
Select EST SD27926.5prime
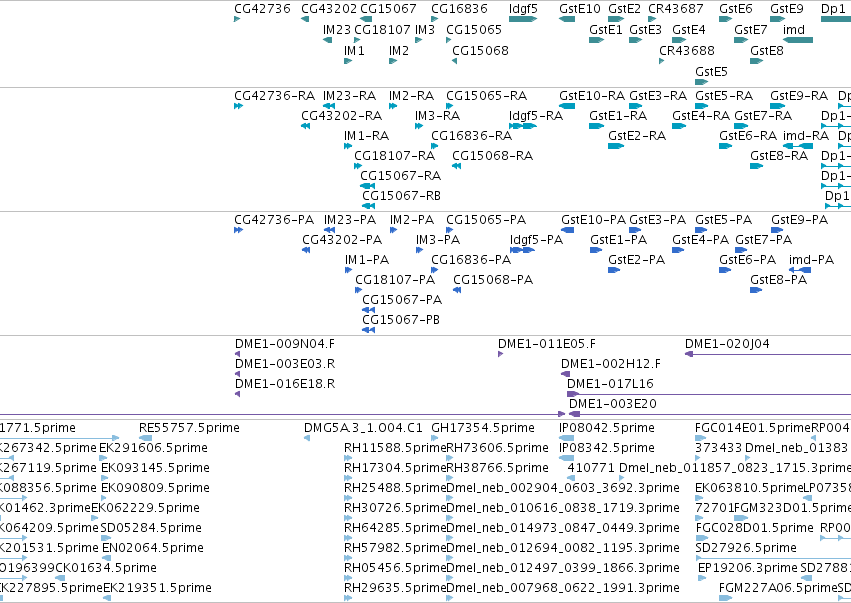[x=746, y=548]
